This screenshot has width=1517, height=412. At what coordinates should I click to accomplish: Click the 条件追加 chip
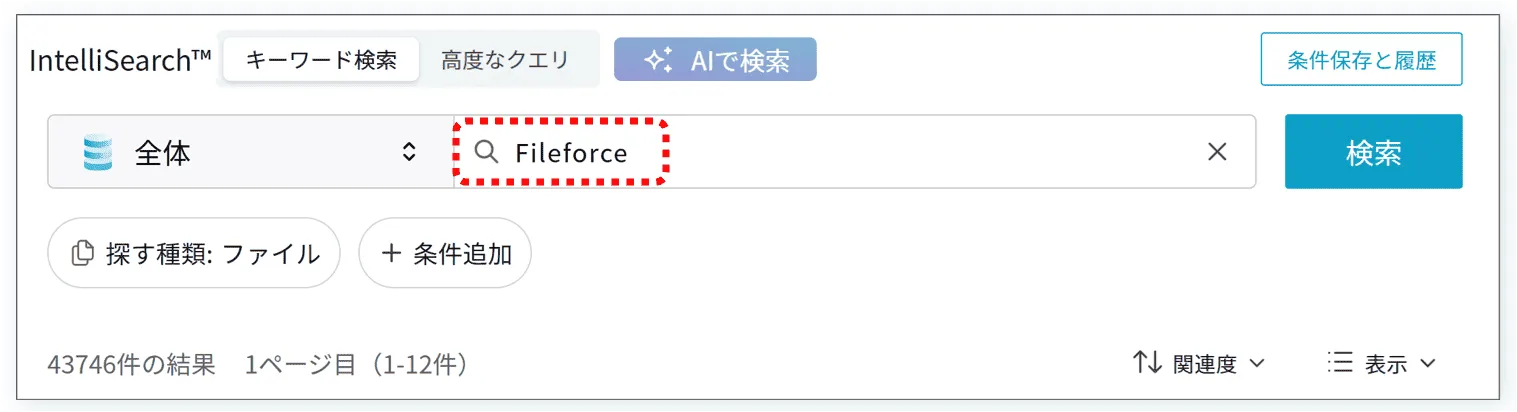[445, 254]
